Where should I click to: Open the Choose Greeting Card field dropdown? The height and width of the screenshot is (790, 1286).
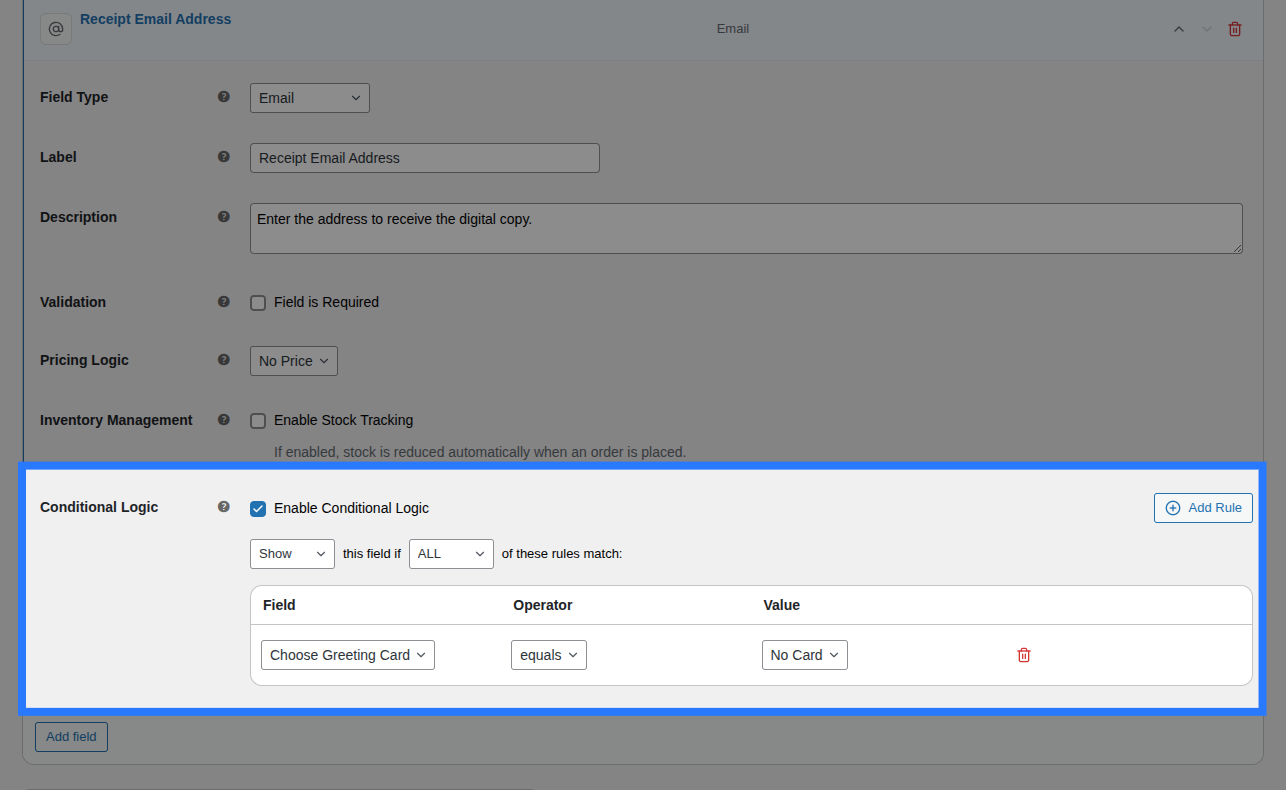pyautogui.click(x=348, y=655)
